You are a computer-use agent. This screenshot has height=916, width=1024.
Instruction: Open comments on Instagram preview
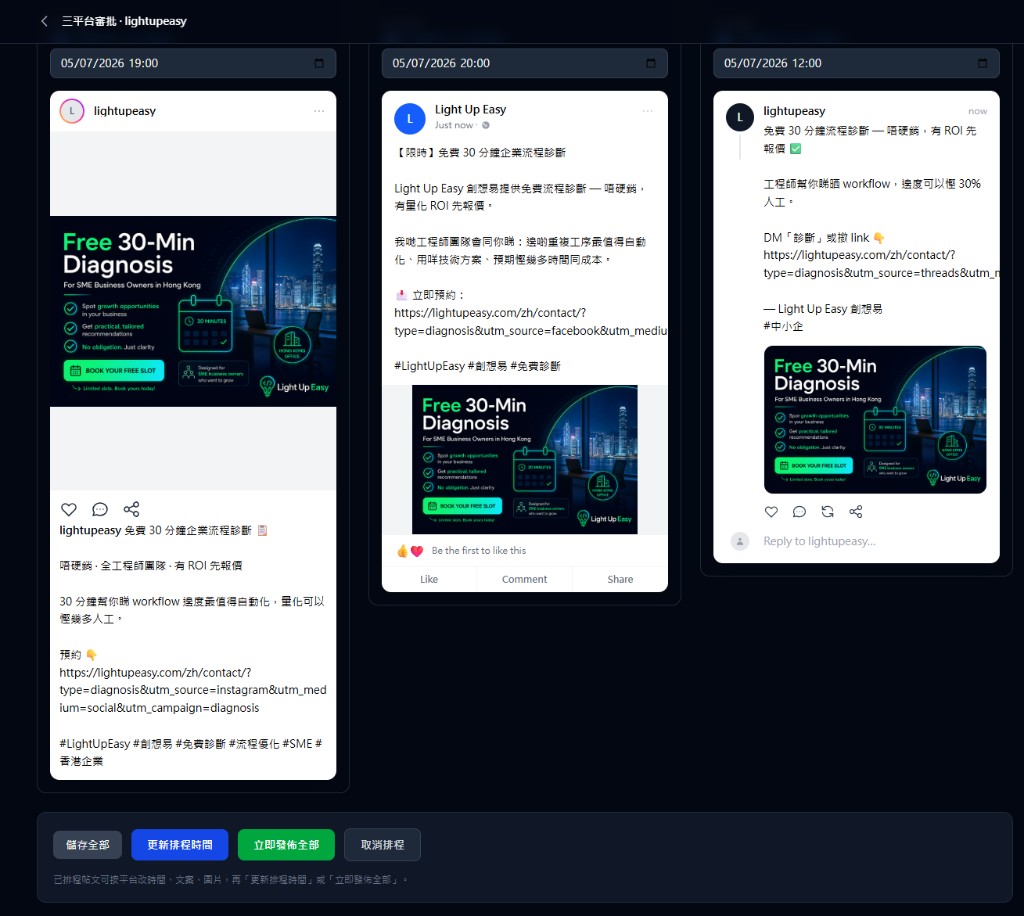click(x=100, y=509)
